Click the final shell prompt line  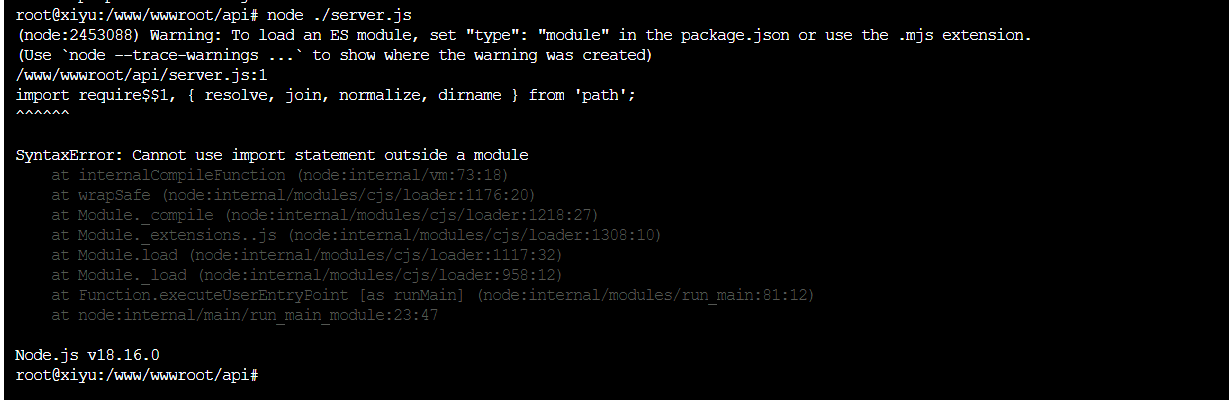(x=138, y=375)
